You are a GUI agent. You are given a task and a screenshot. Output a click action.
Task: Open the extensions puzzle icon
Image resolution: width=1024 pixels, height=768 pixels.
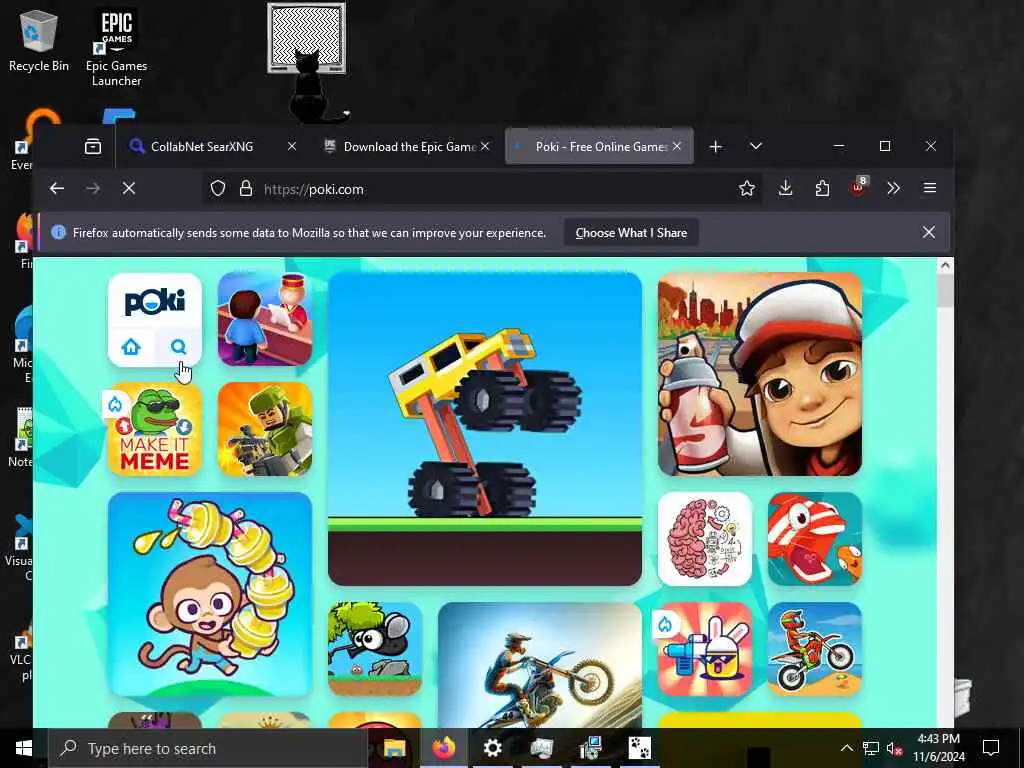coord(822,189)
